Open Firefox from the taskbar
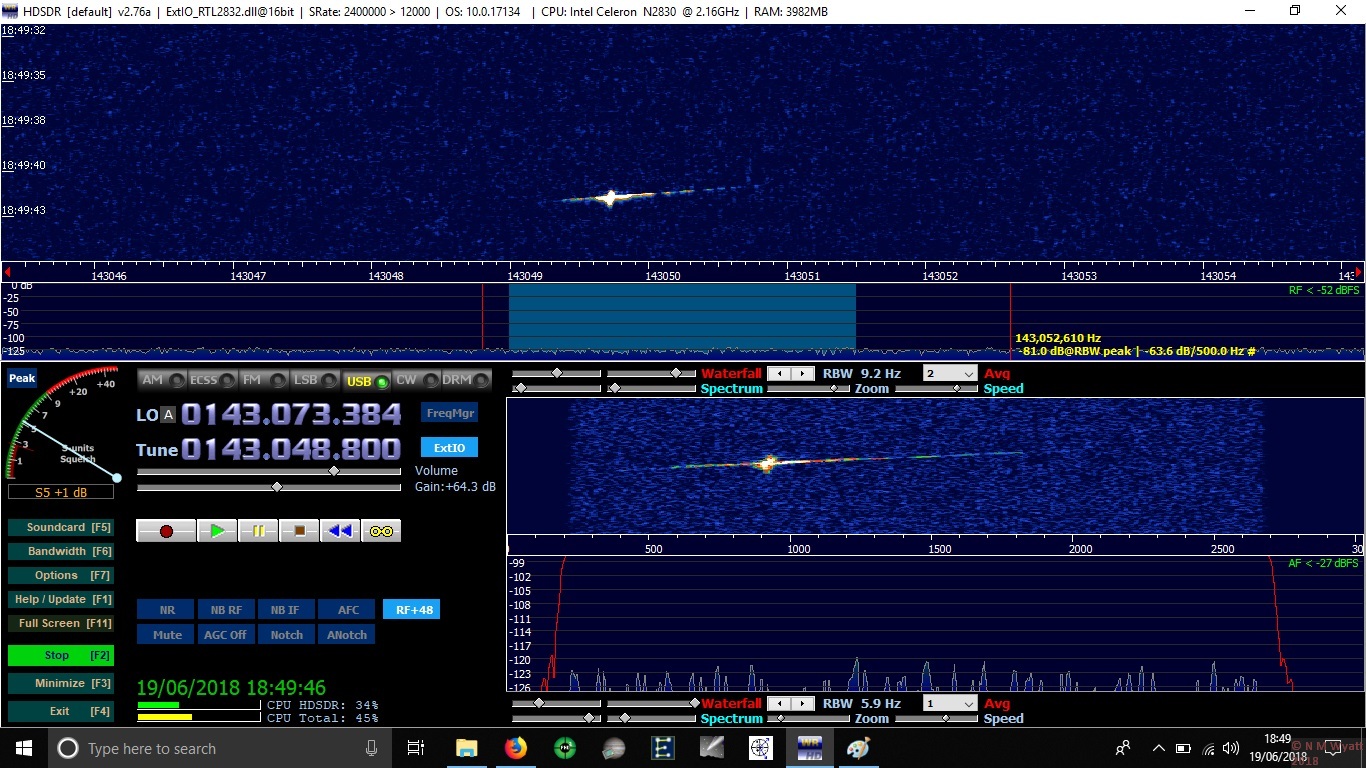 coord(516,748)
